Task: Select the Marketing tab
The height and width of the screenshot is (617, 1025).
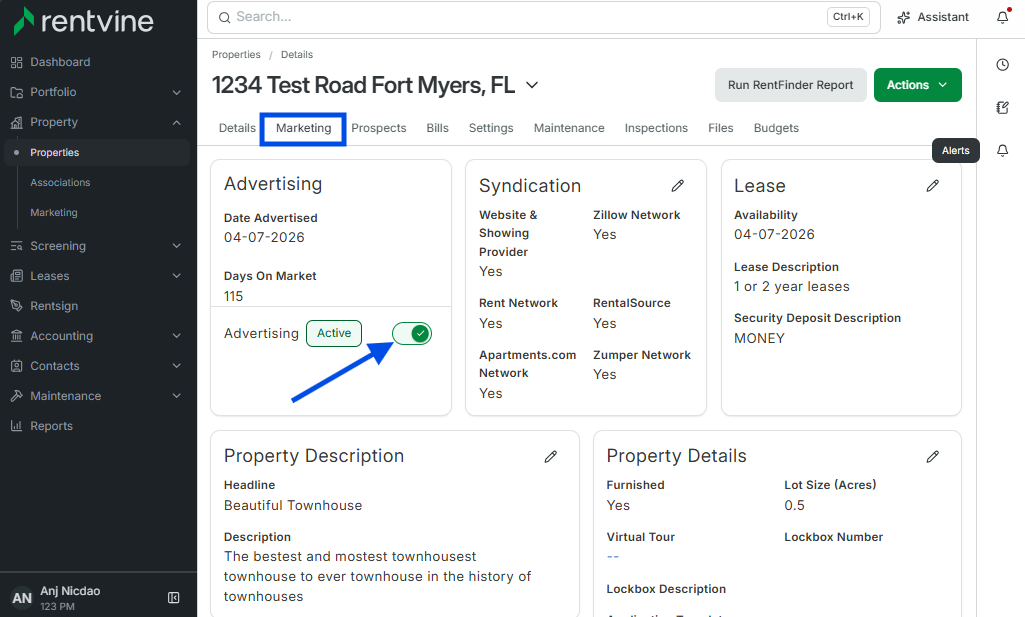Action: [x=303, y=128]
